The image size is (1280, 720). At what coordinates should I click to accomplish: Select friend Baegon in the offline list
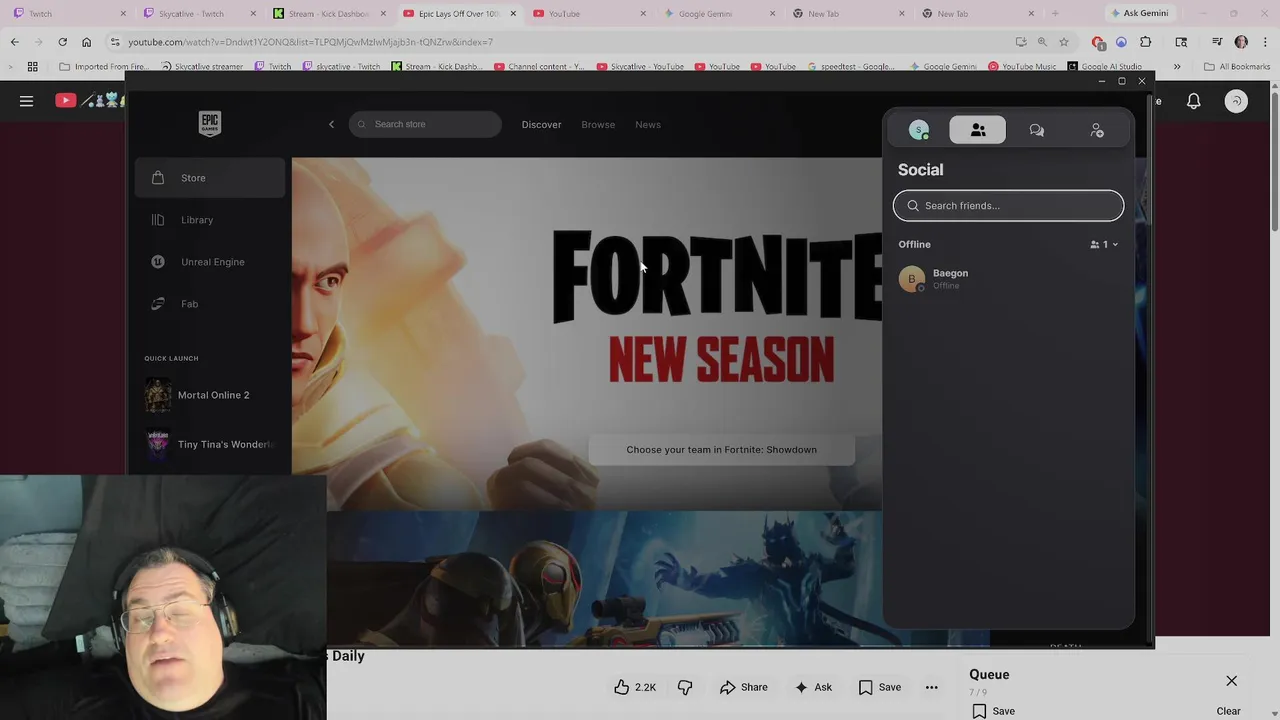pyautogui.click(x=1008, y=279)
